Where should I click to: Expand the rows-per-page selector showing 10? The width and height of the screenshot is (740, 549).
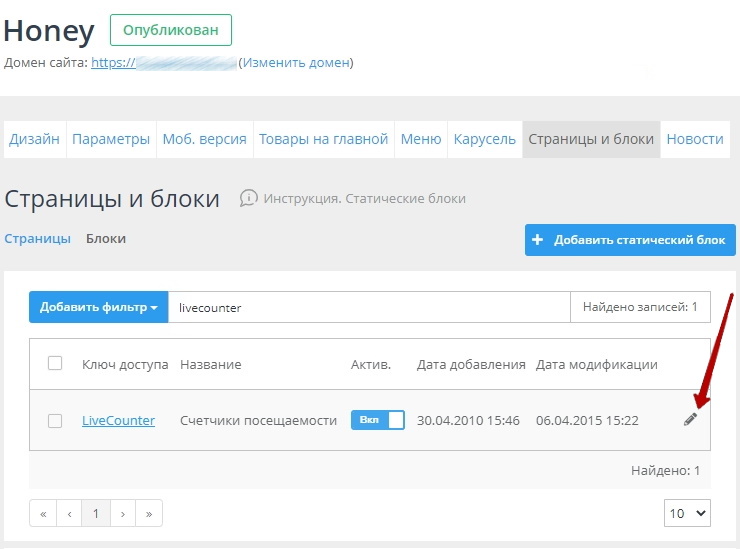click(x=687, y=513)
